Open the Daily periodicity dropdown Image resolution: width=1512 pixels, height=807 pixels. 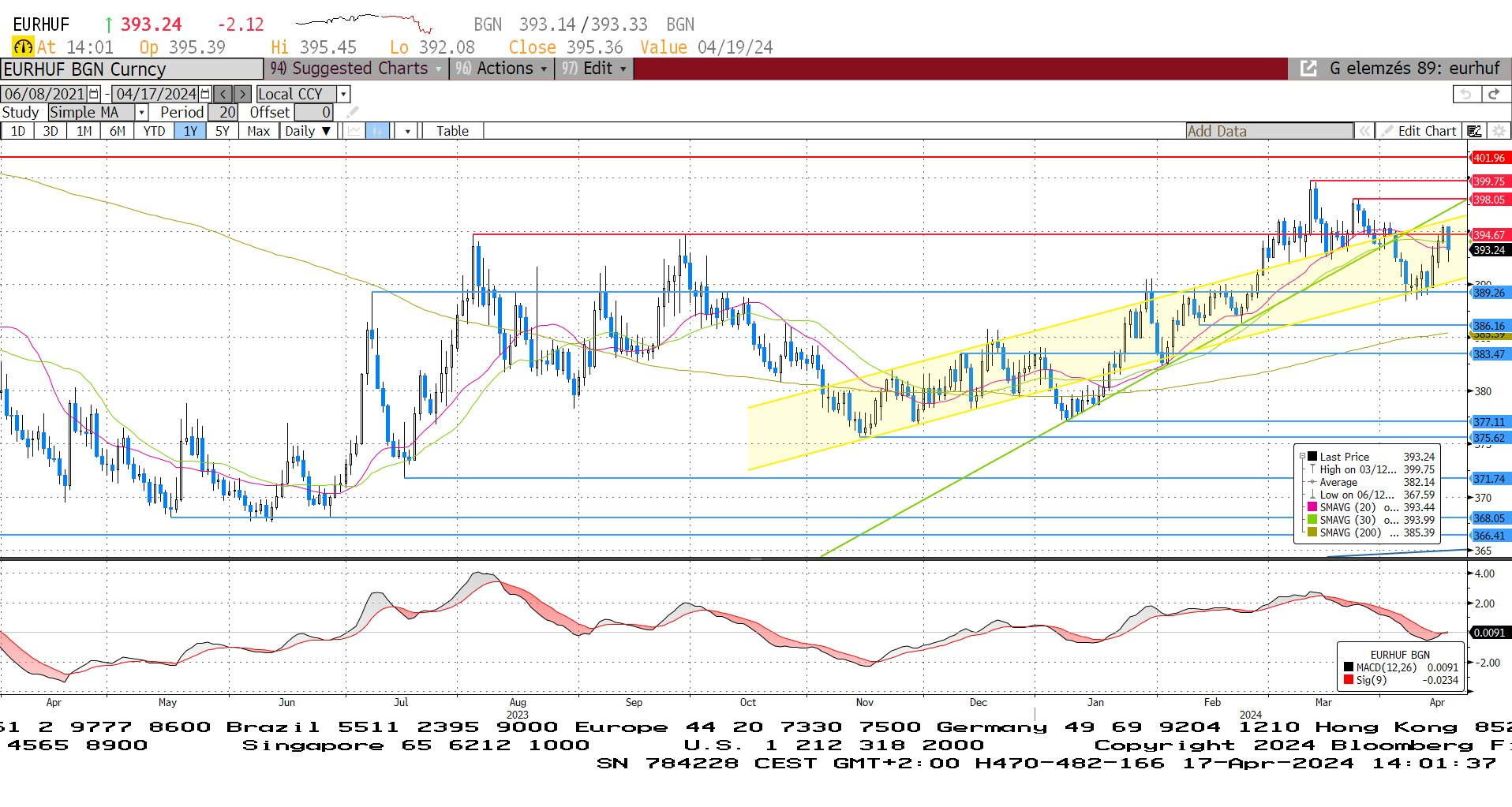click(309, 131)
